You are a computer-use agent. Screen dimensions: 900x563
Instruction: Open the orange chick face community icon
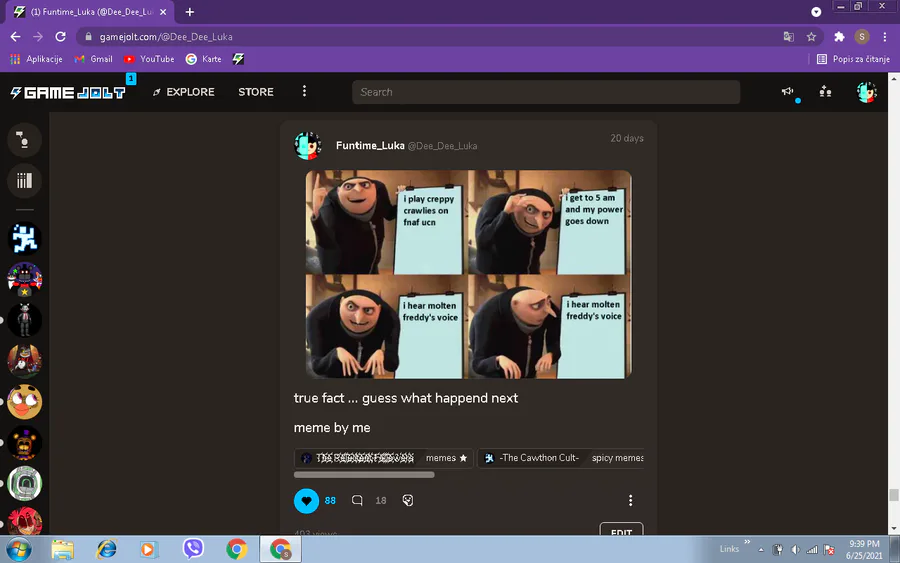[24, 402]
